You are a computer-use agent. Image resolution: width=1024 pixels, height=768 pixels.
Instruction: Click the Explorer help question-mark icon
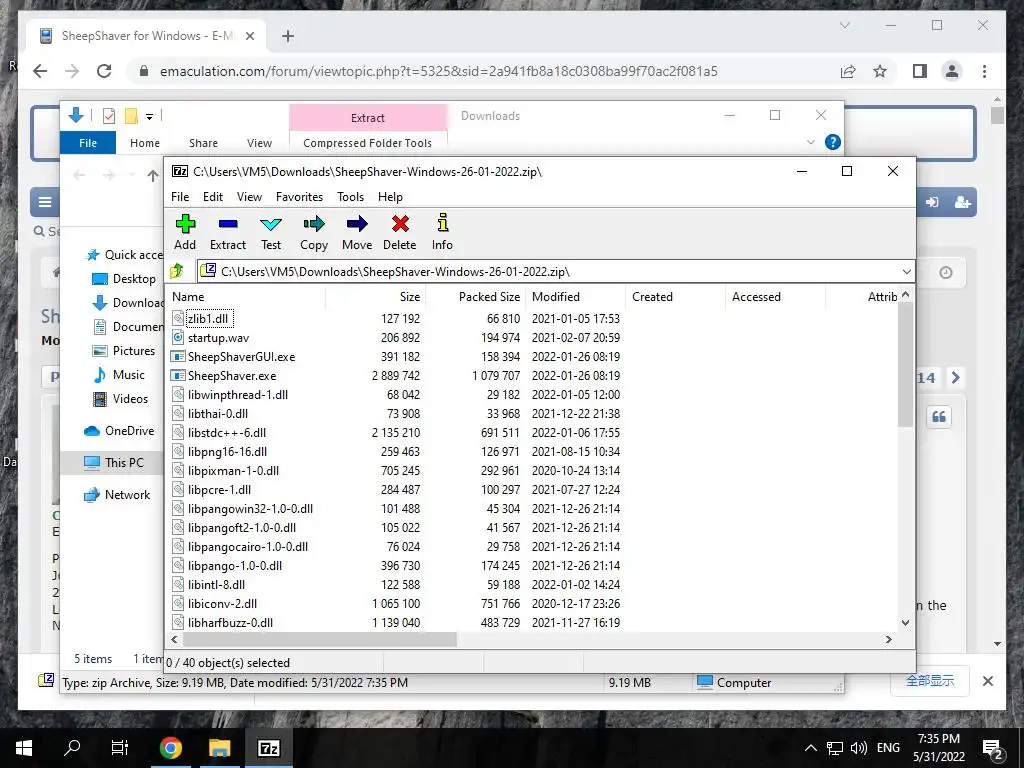[x=833, y=142]
